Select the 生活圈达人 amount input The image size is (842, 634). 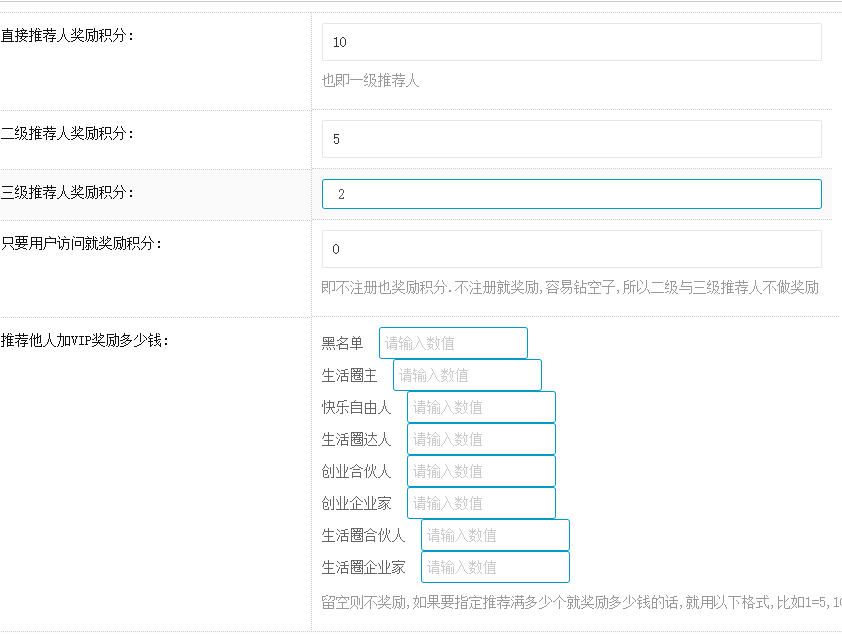[x=481, y=439]
